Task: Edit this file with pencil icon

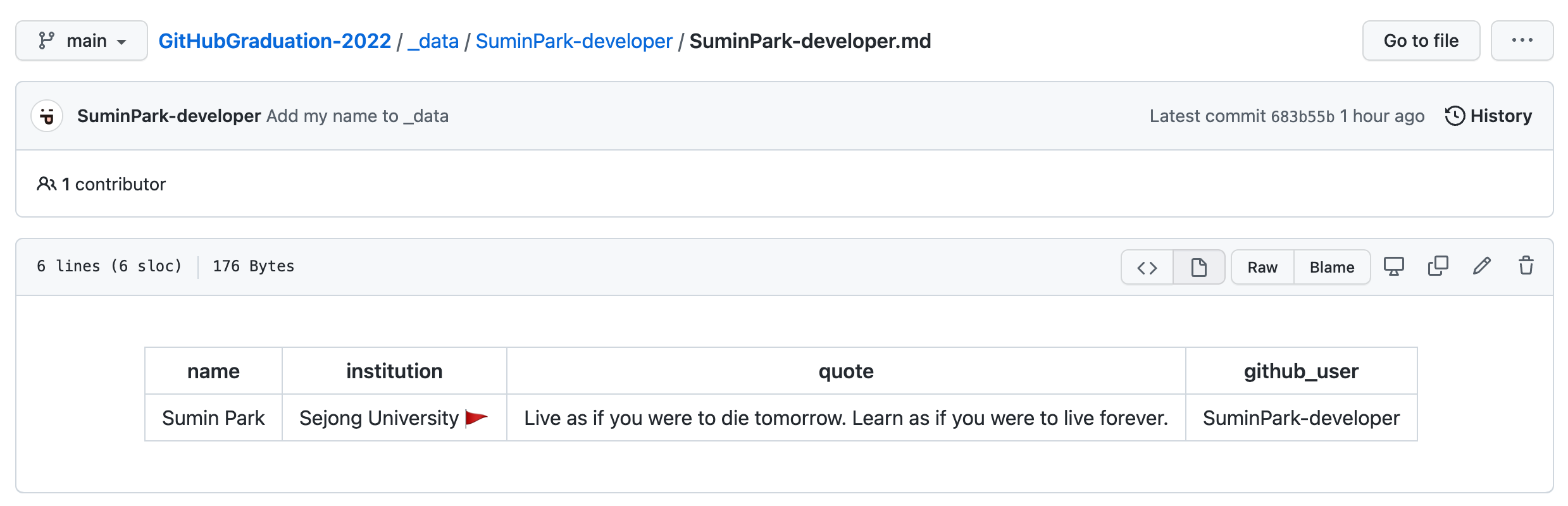Action: (1482, 266)
